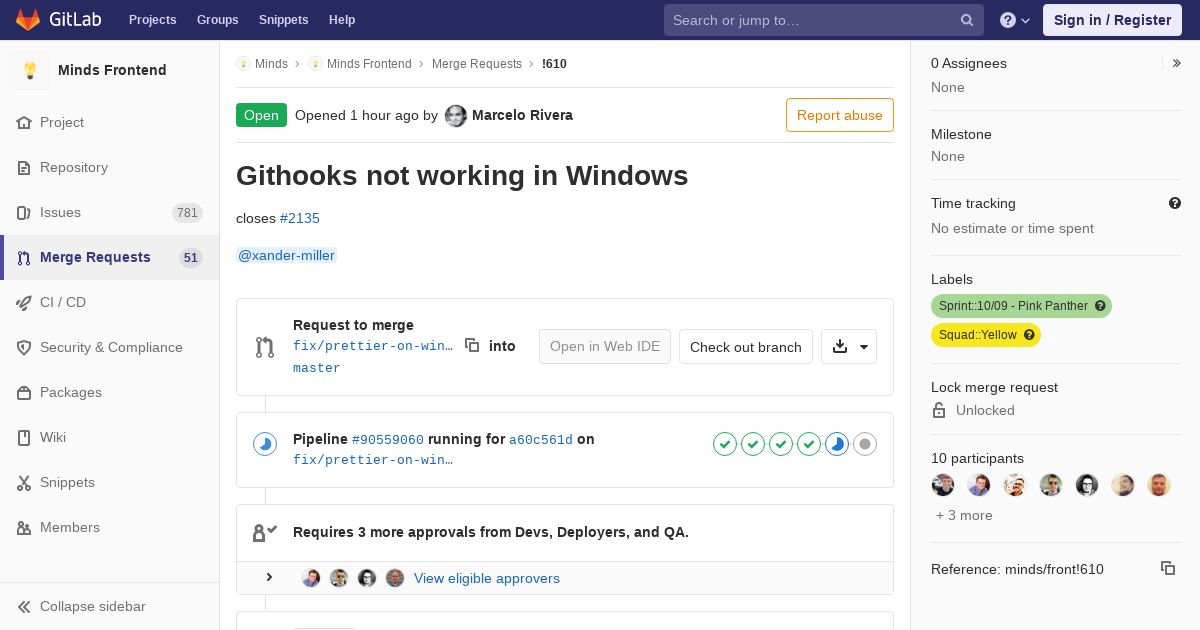Select Merge Requests in the sidebar
This screenshot has height=630, width=1200.
click(x=110, y=257)
